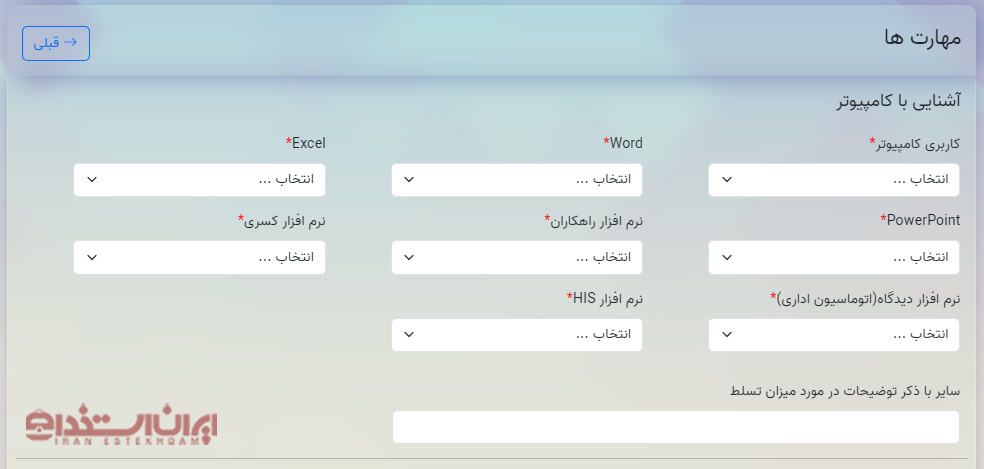
Task: Open the کاربری کامپیوتر dropdown
Action: click(833, 180)
